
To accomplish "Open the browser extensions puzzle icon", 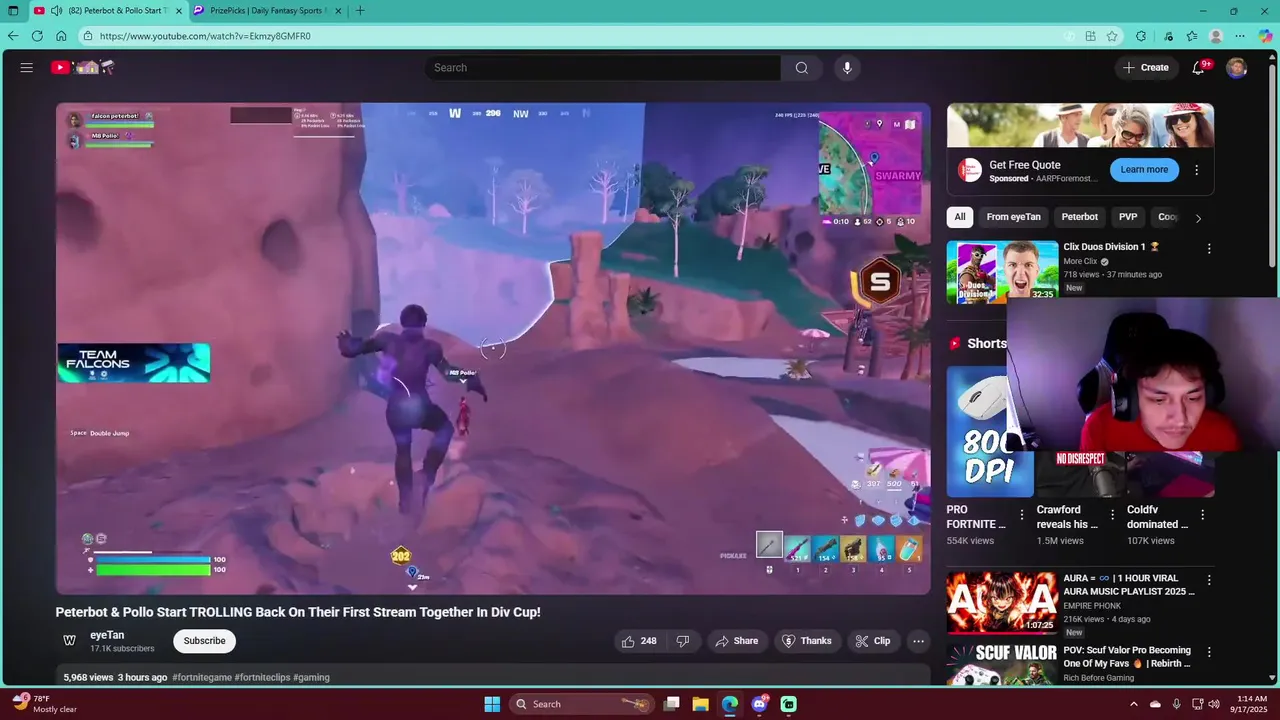I will pyautogui.click(x=1141, y=36).
